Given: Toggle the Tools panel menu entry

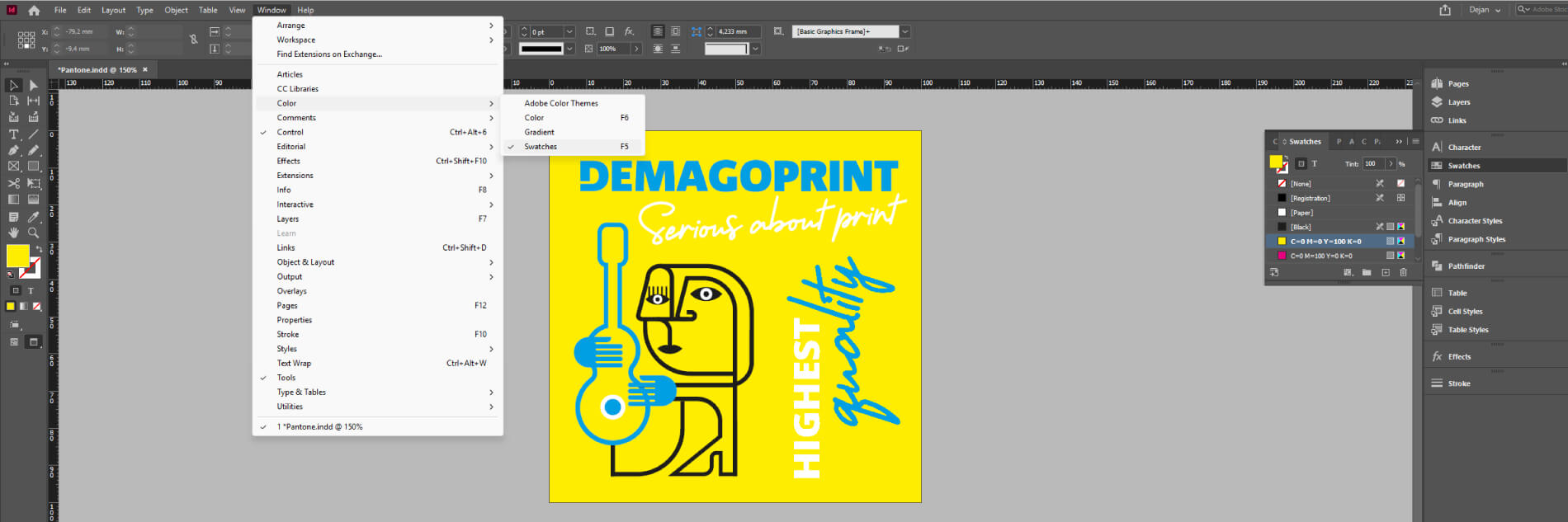Looking at the screenshot, I should point(286,378).
